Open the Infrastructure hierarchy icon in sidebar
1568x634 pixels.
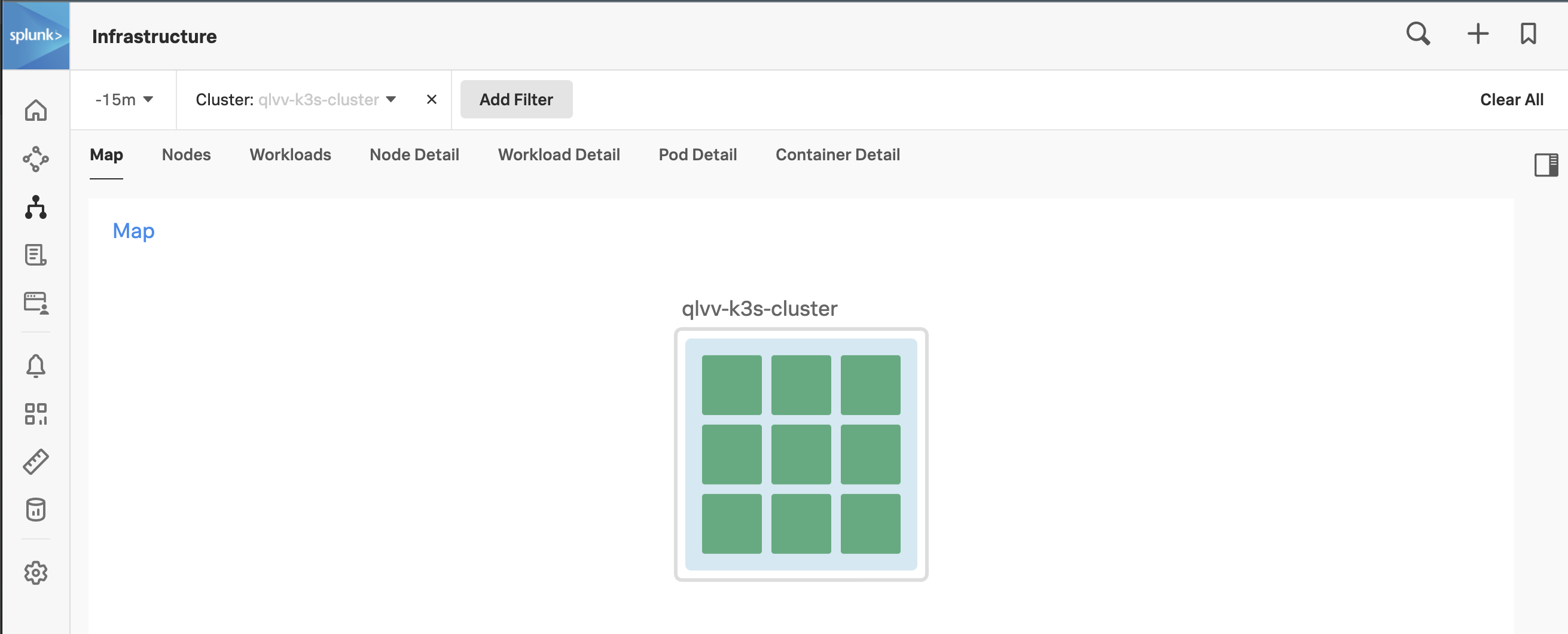(x=36, y=207)
